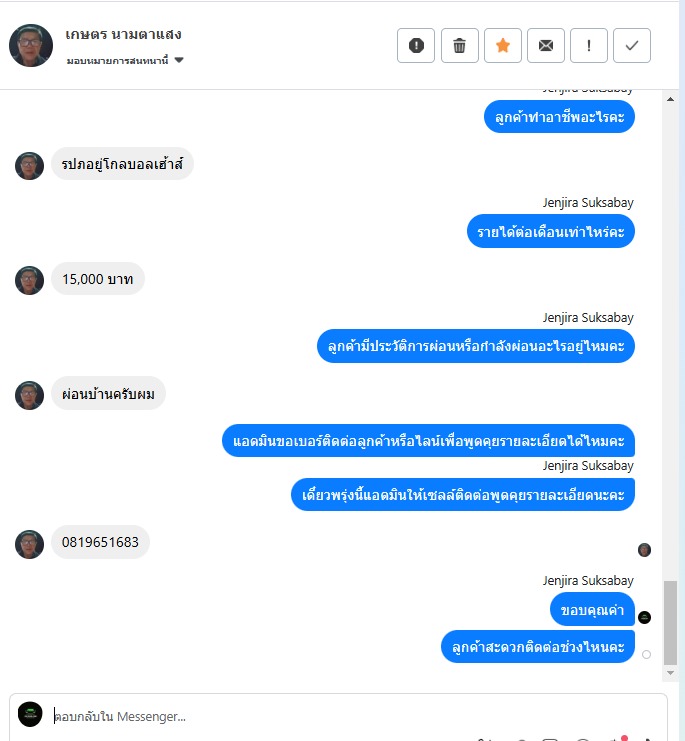Open the customer's large profile photo in the header
The image size is (685, 741).
(31, 45)
